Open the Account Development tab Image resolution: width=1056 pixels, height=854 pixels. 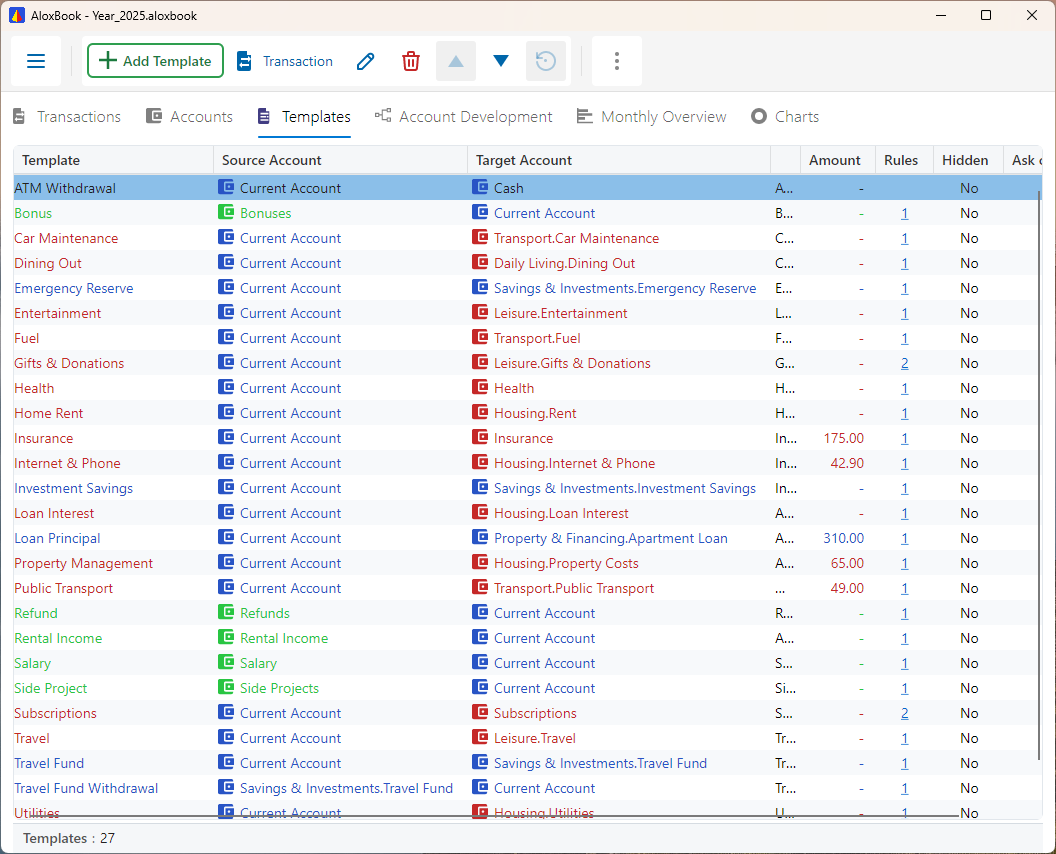click(464, 117)
